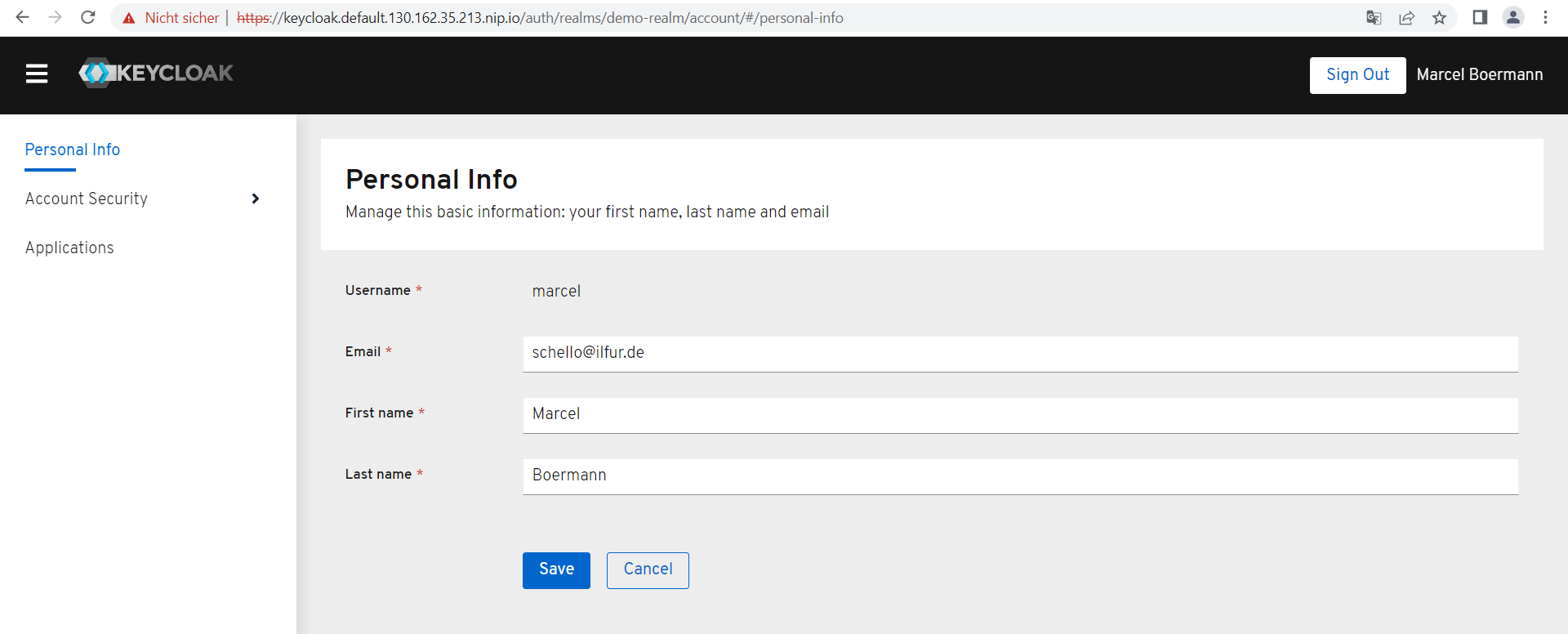Open the hamburger navigation menu
The height and width of the screenshot is (634, 1568).
tap(37, 74)
